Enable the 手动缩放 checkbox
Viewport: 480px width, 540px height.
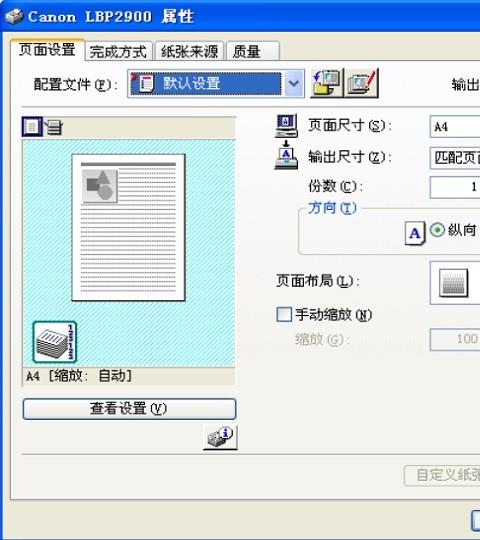[x=284, y=314]
